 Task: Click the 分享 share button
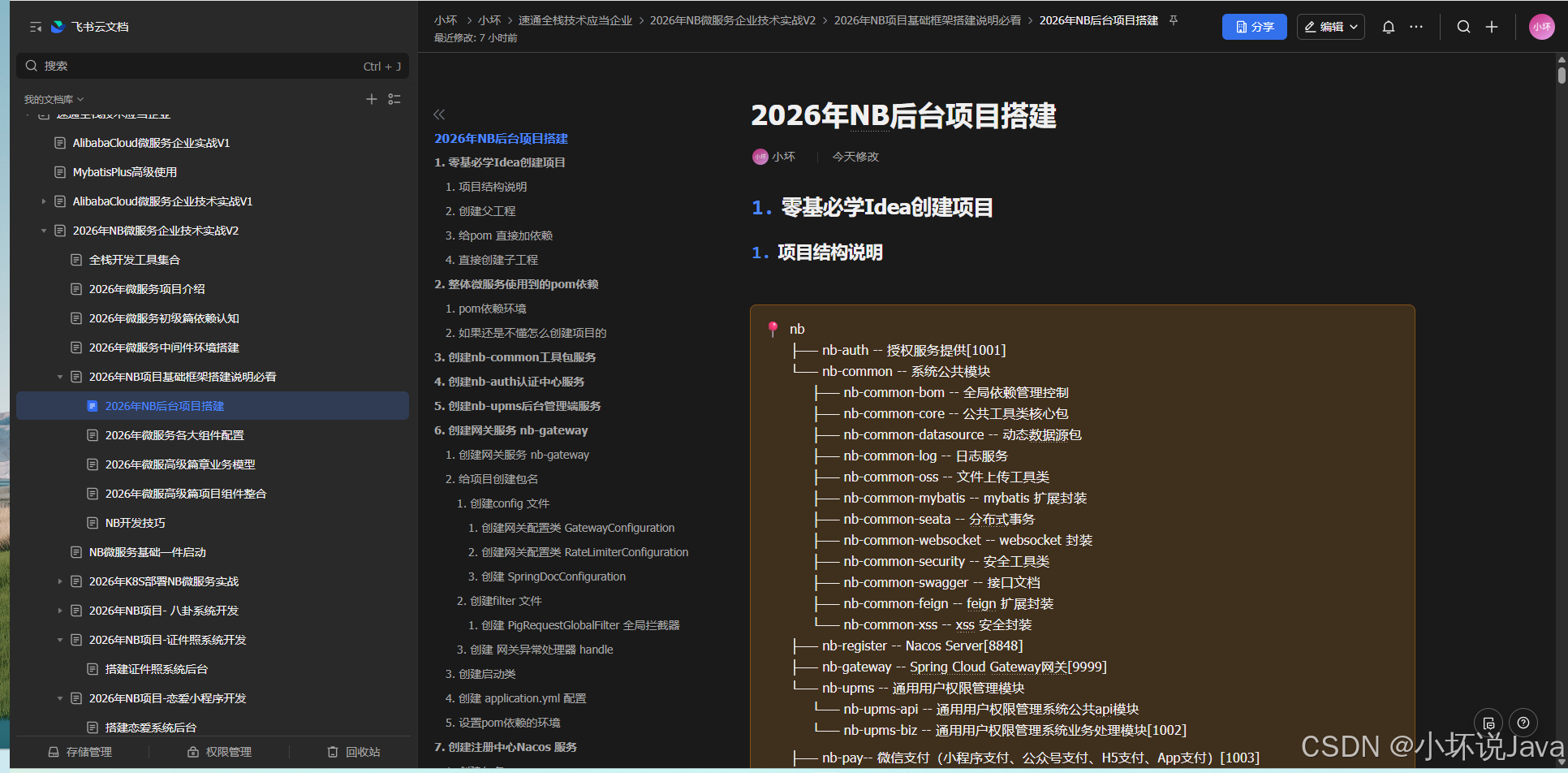[x=1254, y=27]
